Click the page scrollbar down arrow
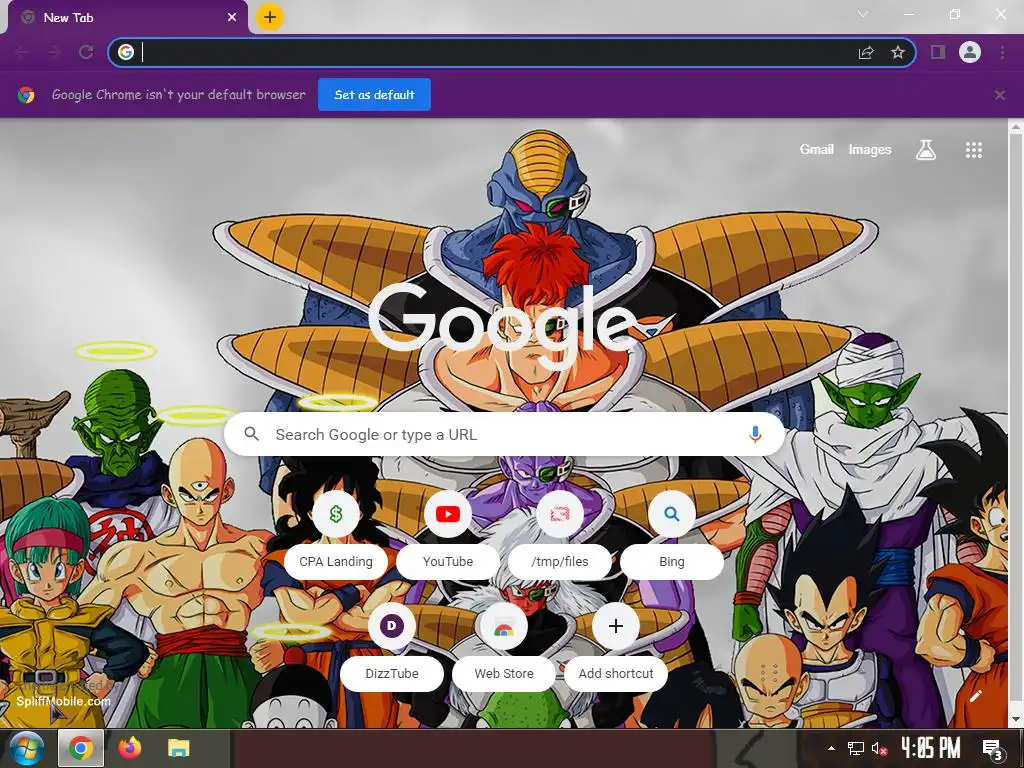This screenshot has height=768, width=1024. (x=1016, y=719)
